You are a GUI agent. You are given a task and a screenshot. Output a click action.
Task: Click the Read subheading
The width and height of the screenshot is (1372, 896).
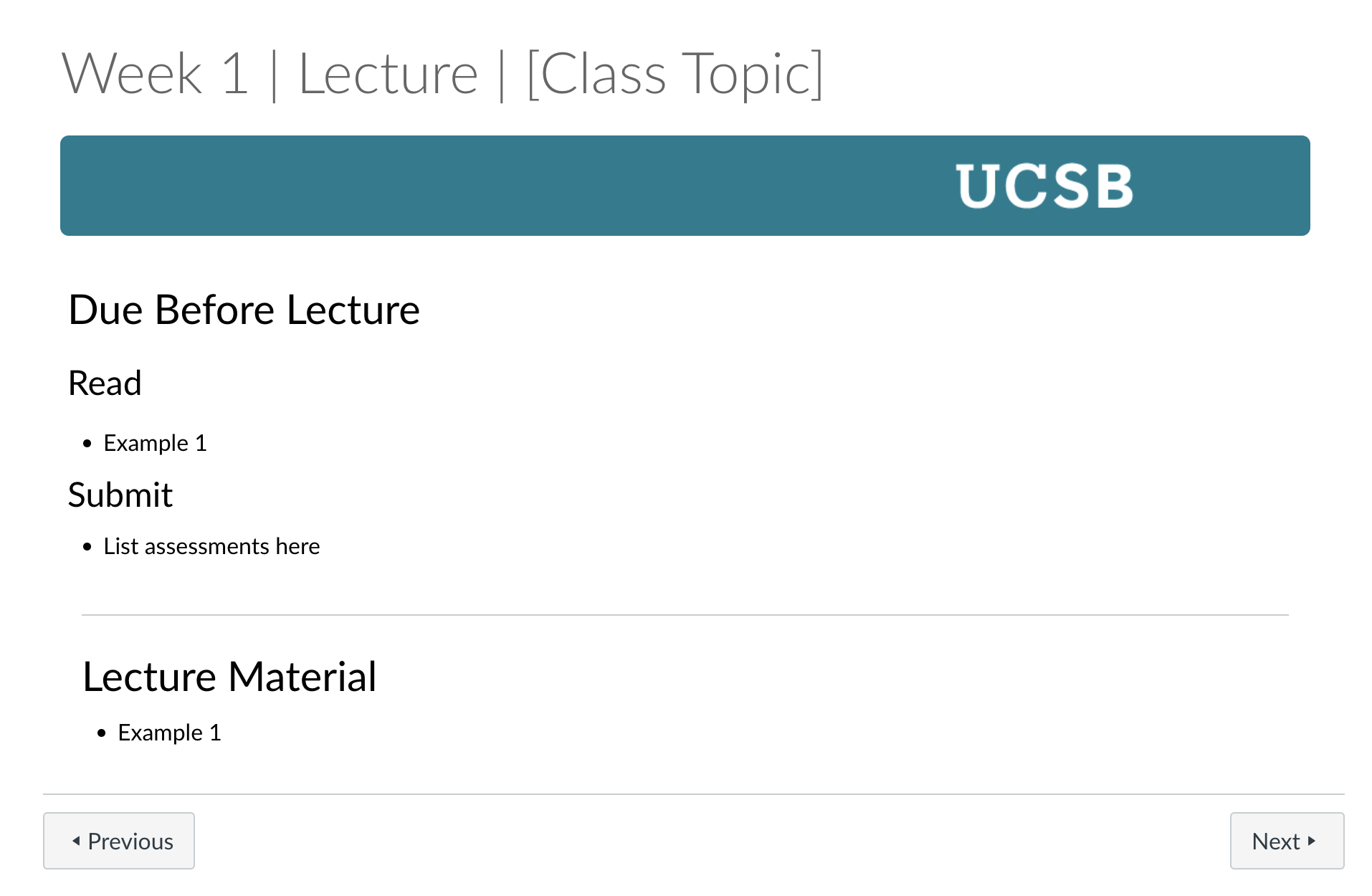pyautogui.click(x=105, y=383)
